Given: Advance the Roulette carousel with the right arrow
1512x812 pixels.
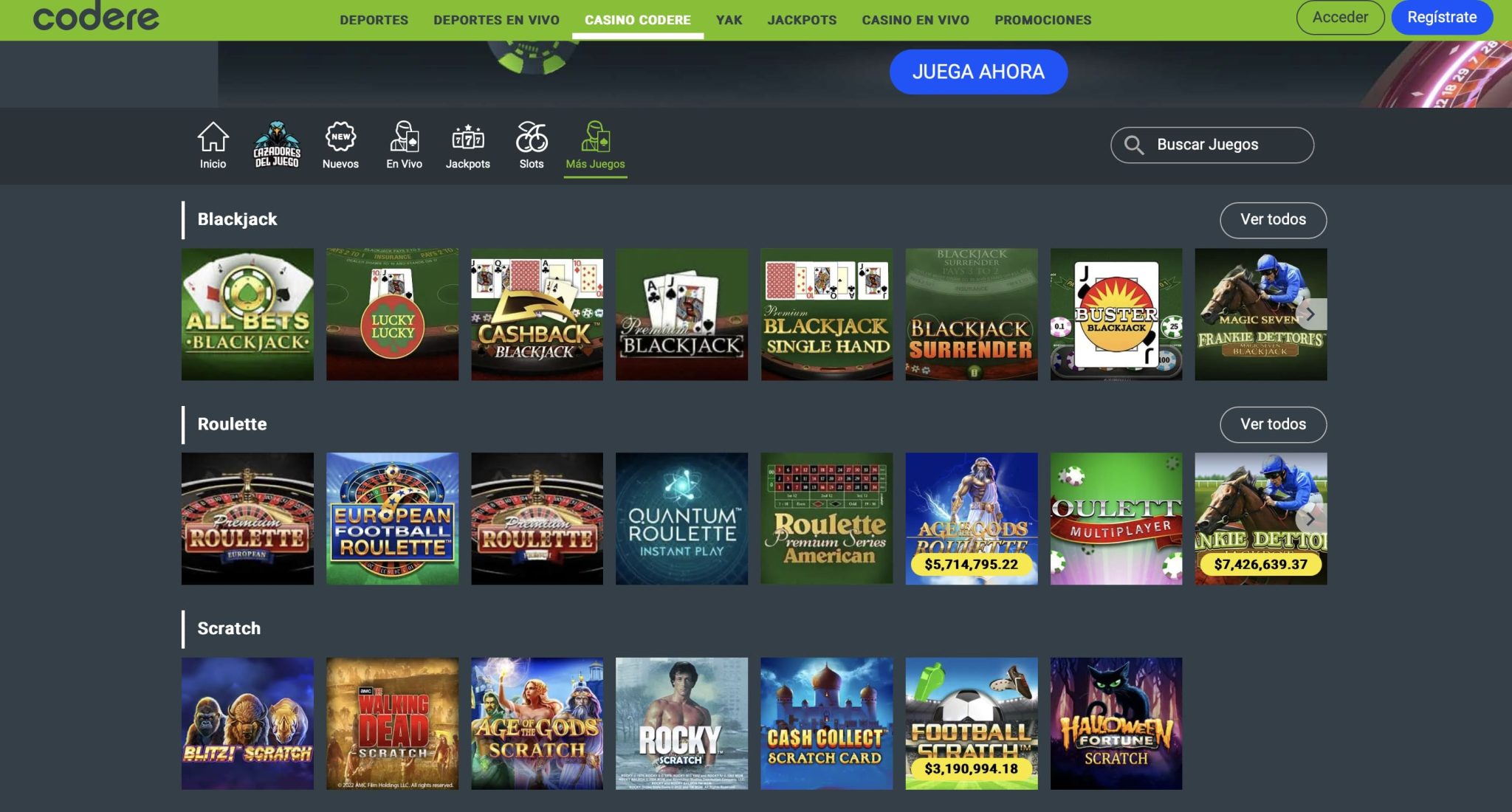Looking at the screenshot, I should click(1310, 519).
